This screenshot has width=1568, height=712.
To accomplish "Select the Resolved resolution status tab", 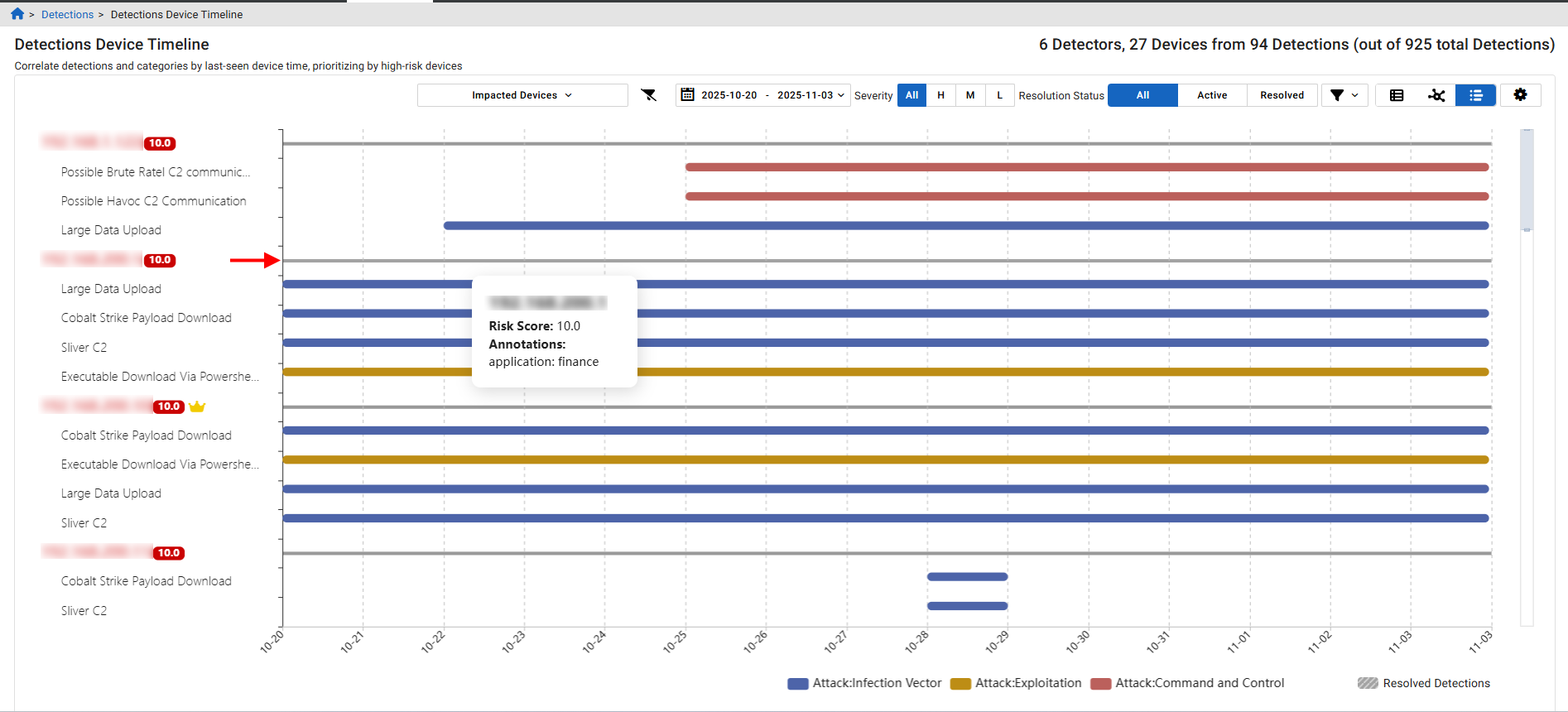I will [1282, 95].
